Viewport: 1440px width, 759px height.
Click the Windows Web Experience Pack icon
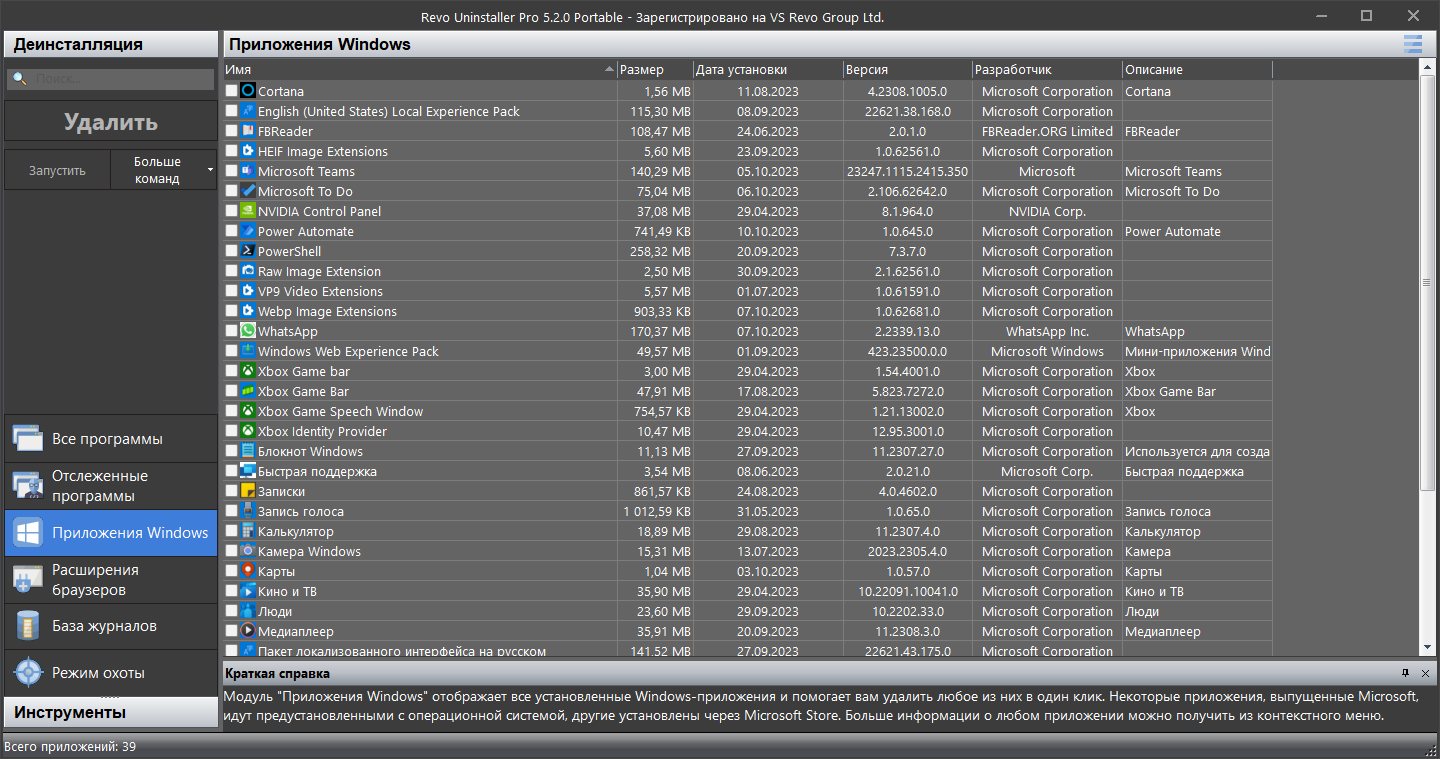tap(248, 351)
